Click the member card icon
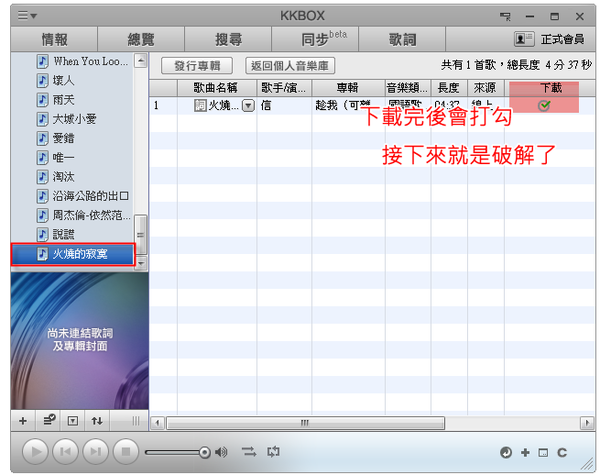Image resolution: width=600 pixels, height=475 pixels. click(x=524, y=39)
